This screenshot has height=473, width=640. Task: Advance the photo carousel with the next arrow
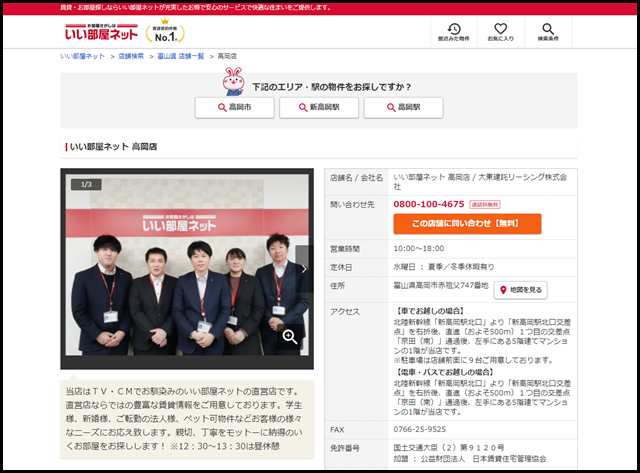pyautogui.click(x=304, y=268)
